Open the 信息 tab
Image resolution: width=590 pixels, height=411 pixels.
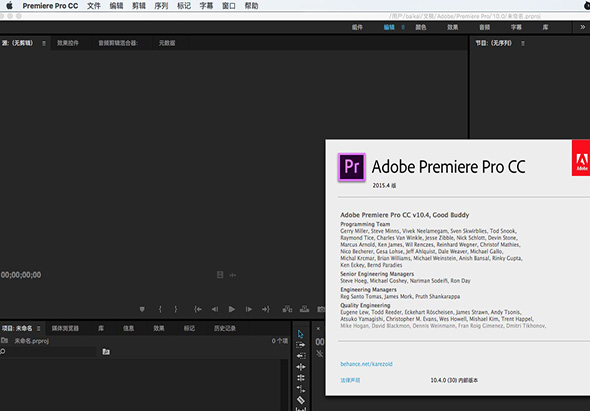(128, 328)
